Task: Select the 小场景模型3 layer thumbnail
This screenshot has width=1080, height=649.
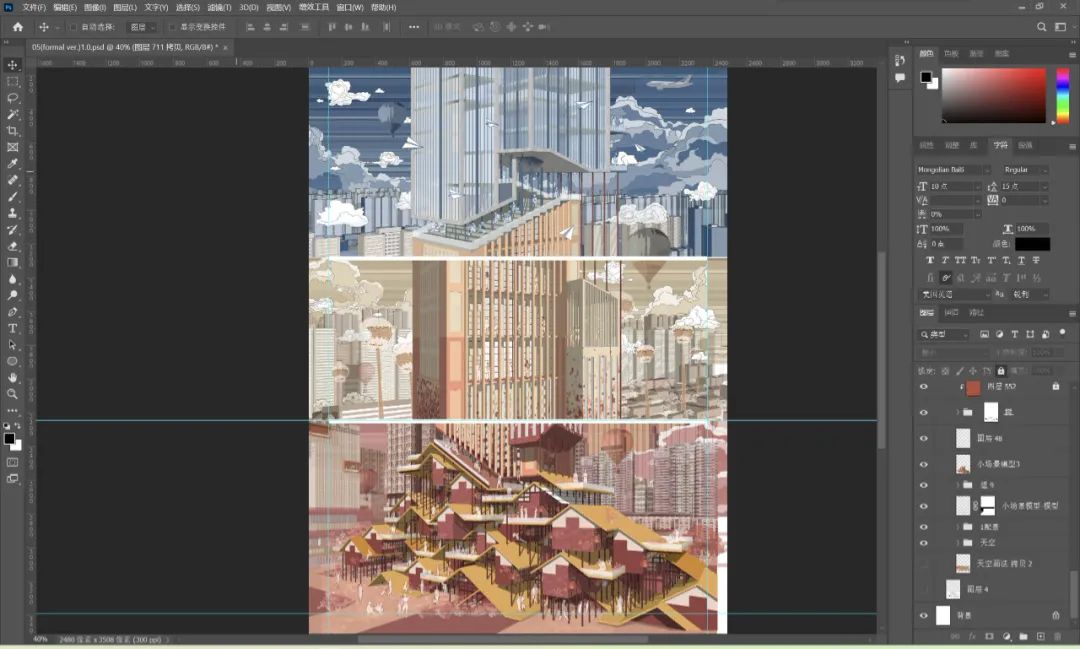Action: (963, 464)
